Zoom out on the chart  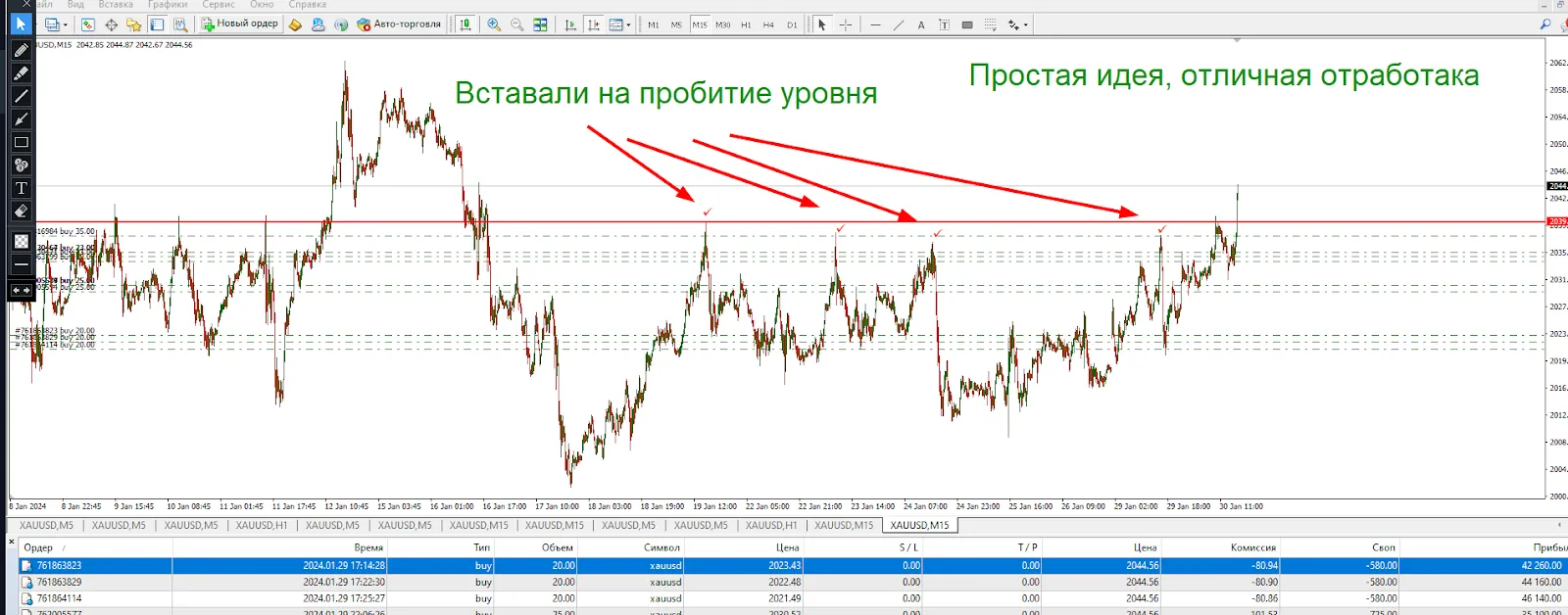[516, 24]
